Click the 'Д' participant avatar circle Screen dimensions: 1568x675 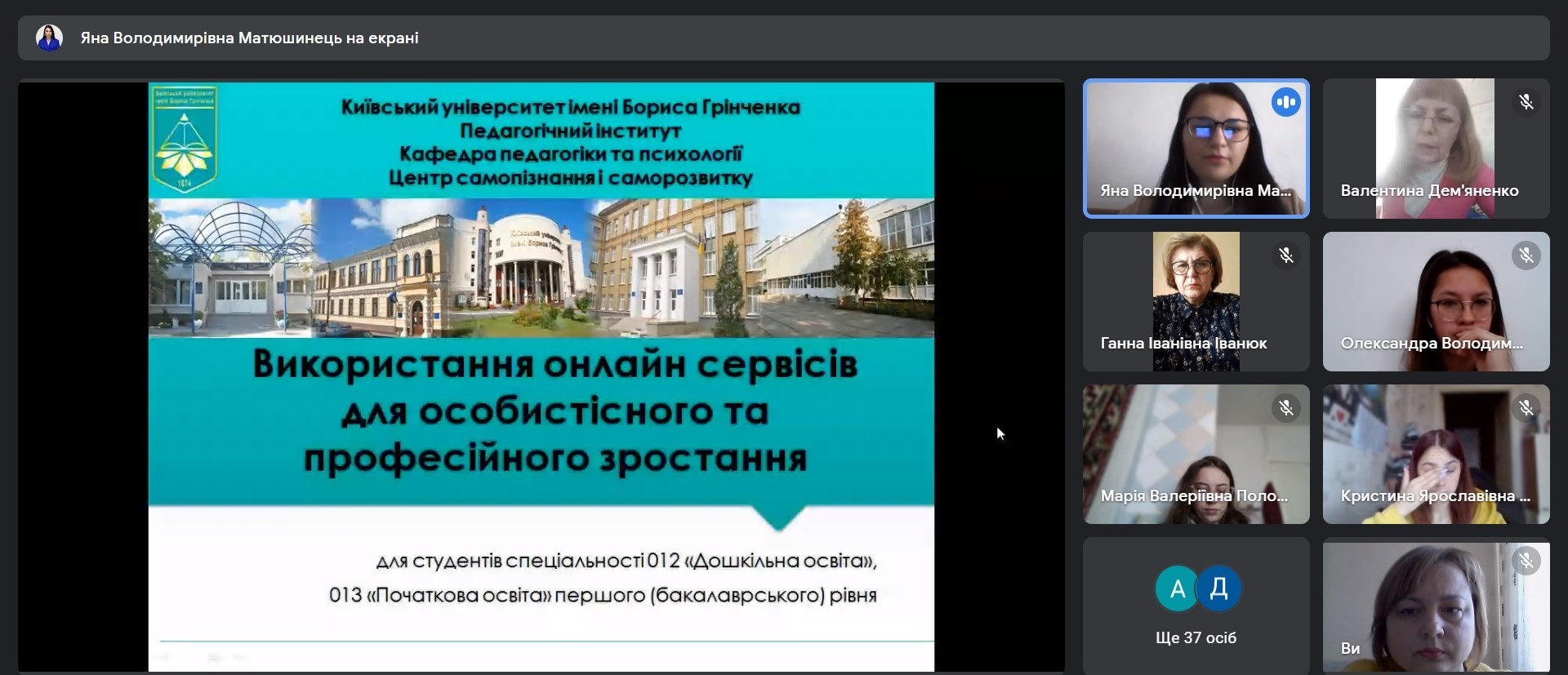point(1218,588)
